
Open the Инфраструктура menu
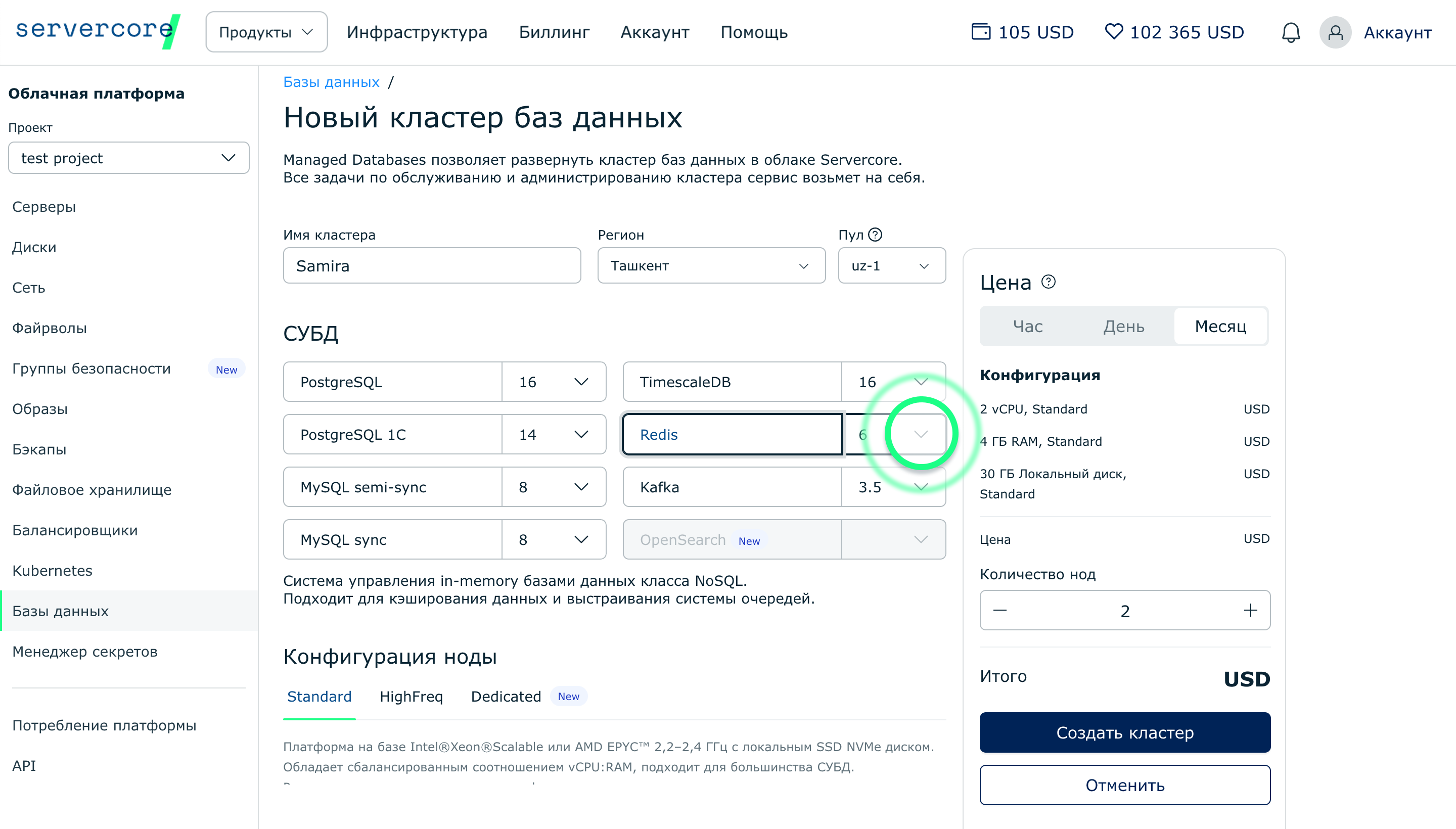(417, 32)
